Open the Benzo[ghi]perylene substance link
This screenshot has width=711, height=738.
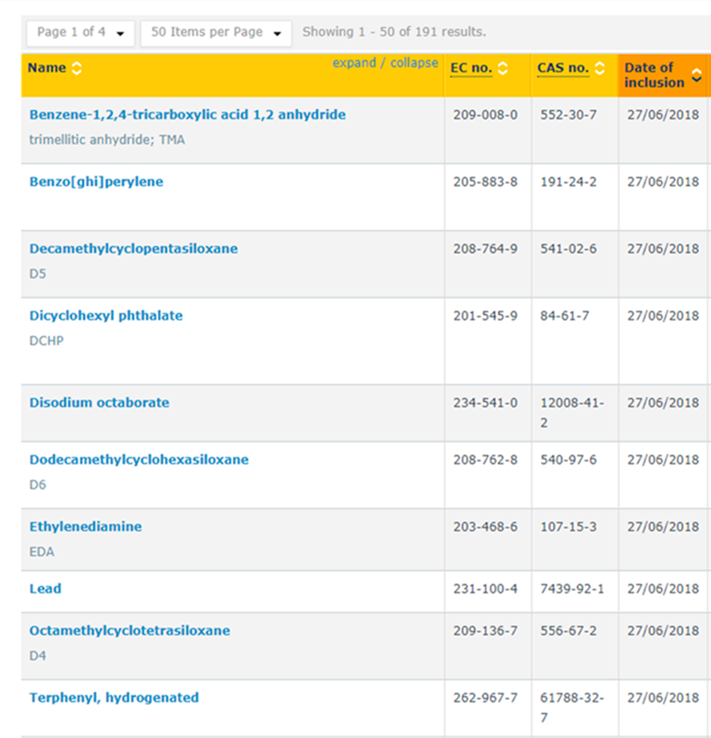click(x=96, y=182)
